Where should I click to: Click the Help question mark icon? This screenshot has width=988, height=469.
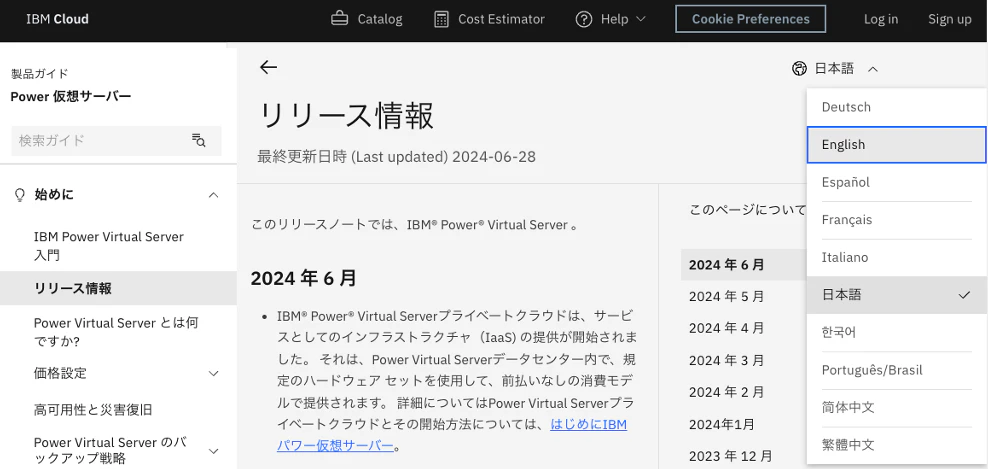point(584,19)
